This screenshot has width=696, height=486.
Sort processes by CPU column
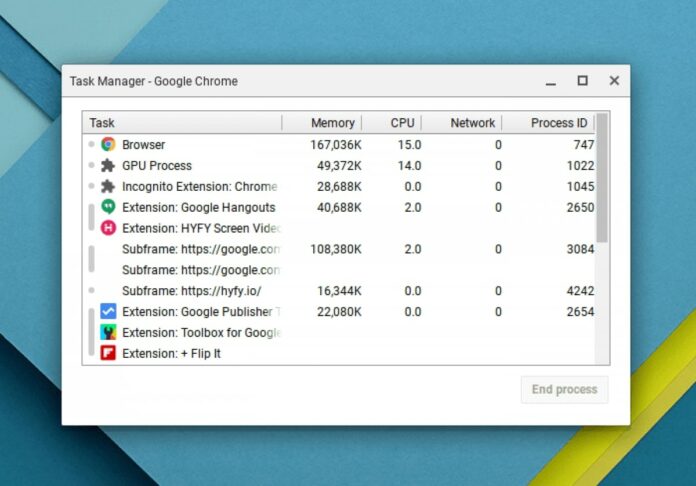click(x=402, y=123)
